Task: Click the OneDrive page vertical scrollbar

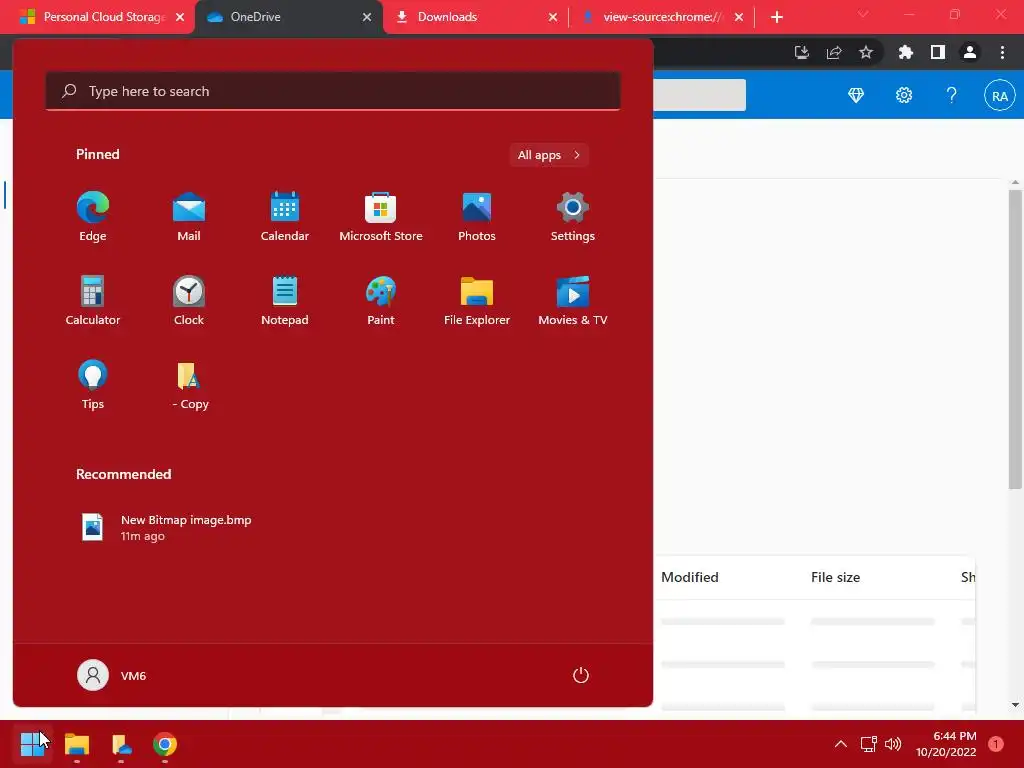Action: pyautogui.click(x=1015, y=339)
